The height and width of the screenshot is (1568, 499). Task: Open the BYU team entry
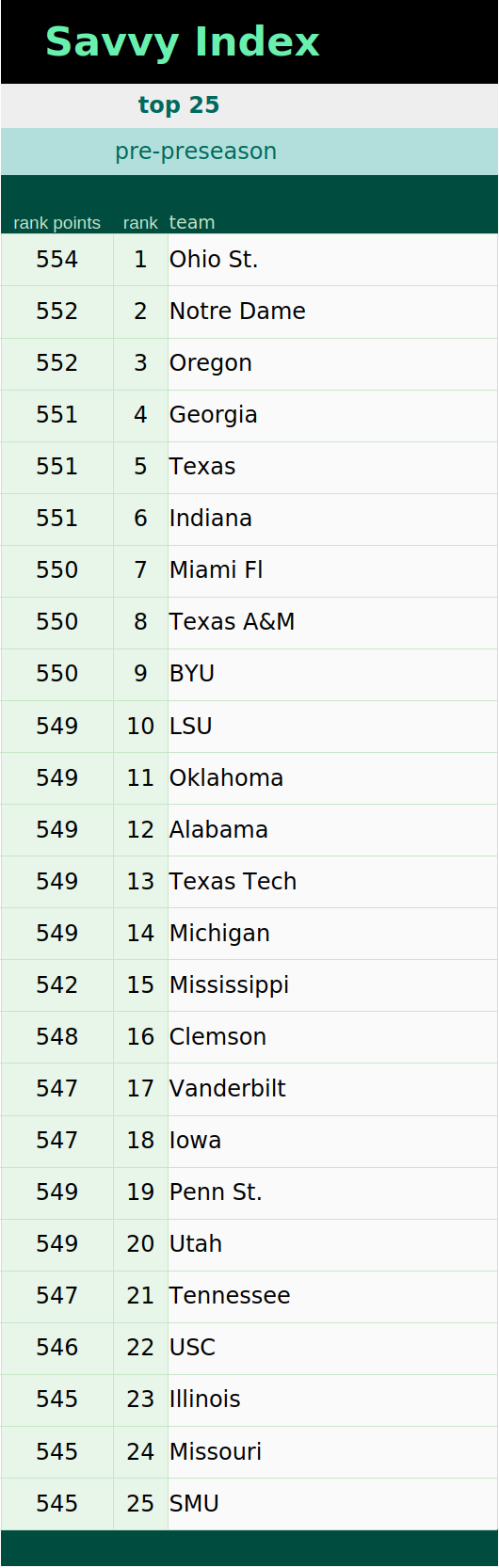192,674
